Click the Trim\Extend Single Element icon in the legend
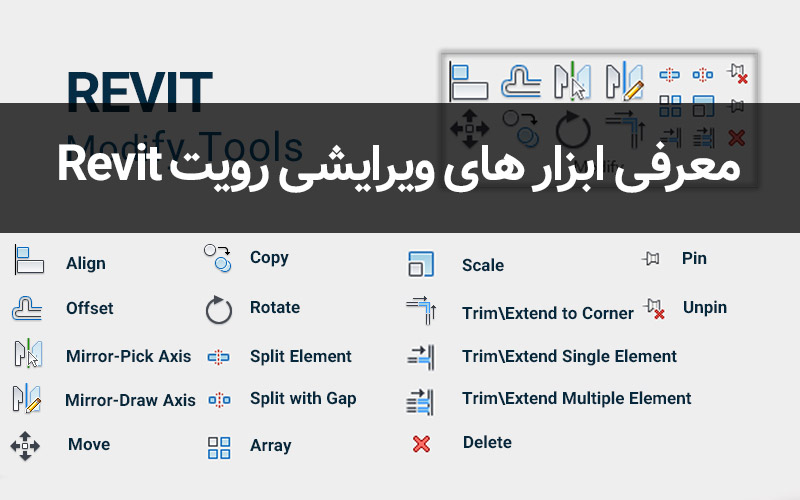 421,357
